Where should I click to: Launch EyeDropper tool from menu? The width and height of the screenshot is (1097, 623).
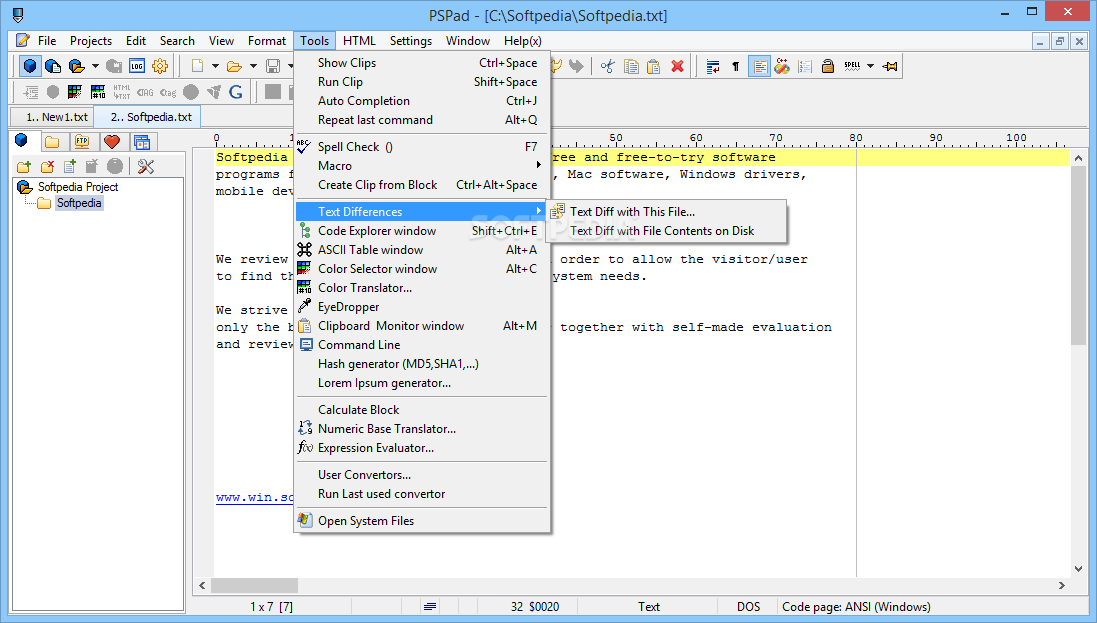pos(423,307)
